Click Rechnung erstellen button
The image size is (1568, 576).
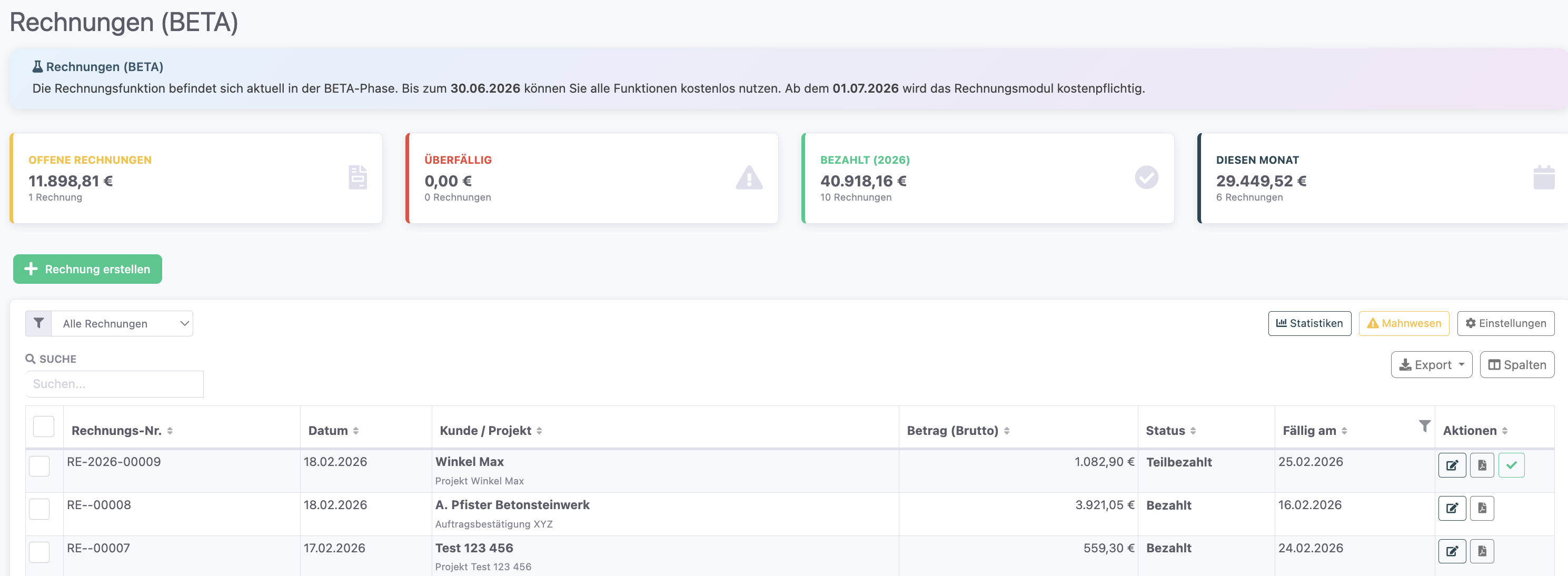(x=87, y=269)
